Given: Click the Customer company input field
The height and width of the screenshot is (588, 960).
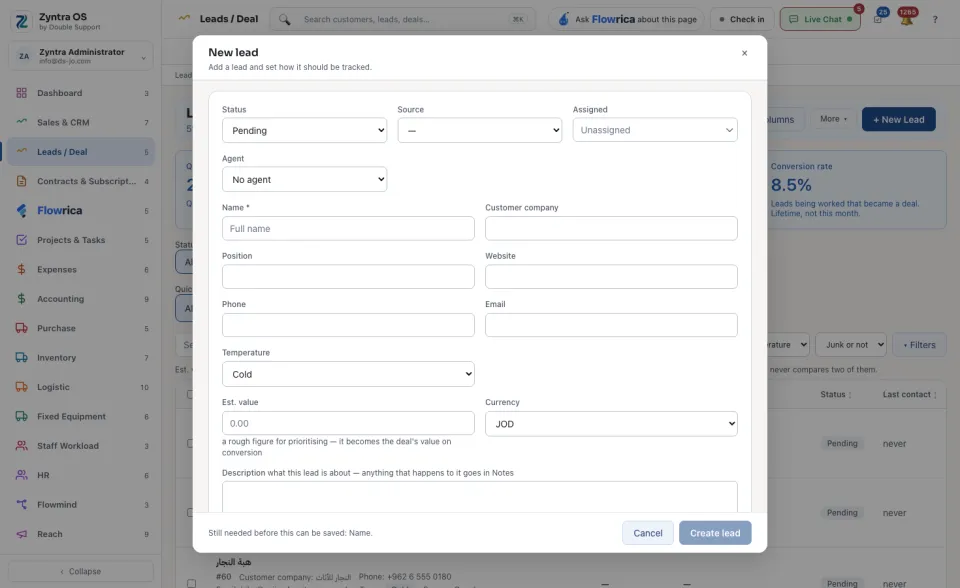Looking at the screenshot, I should 611,228.
